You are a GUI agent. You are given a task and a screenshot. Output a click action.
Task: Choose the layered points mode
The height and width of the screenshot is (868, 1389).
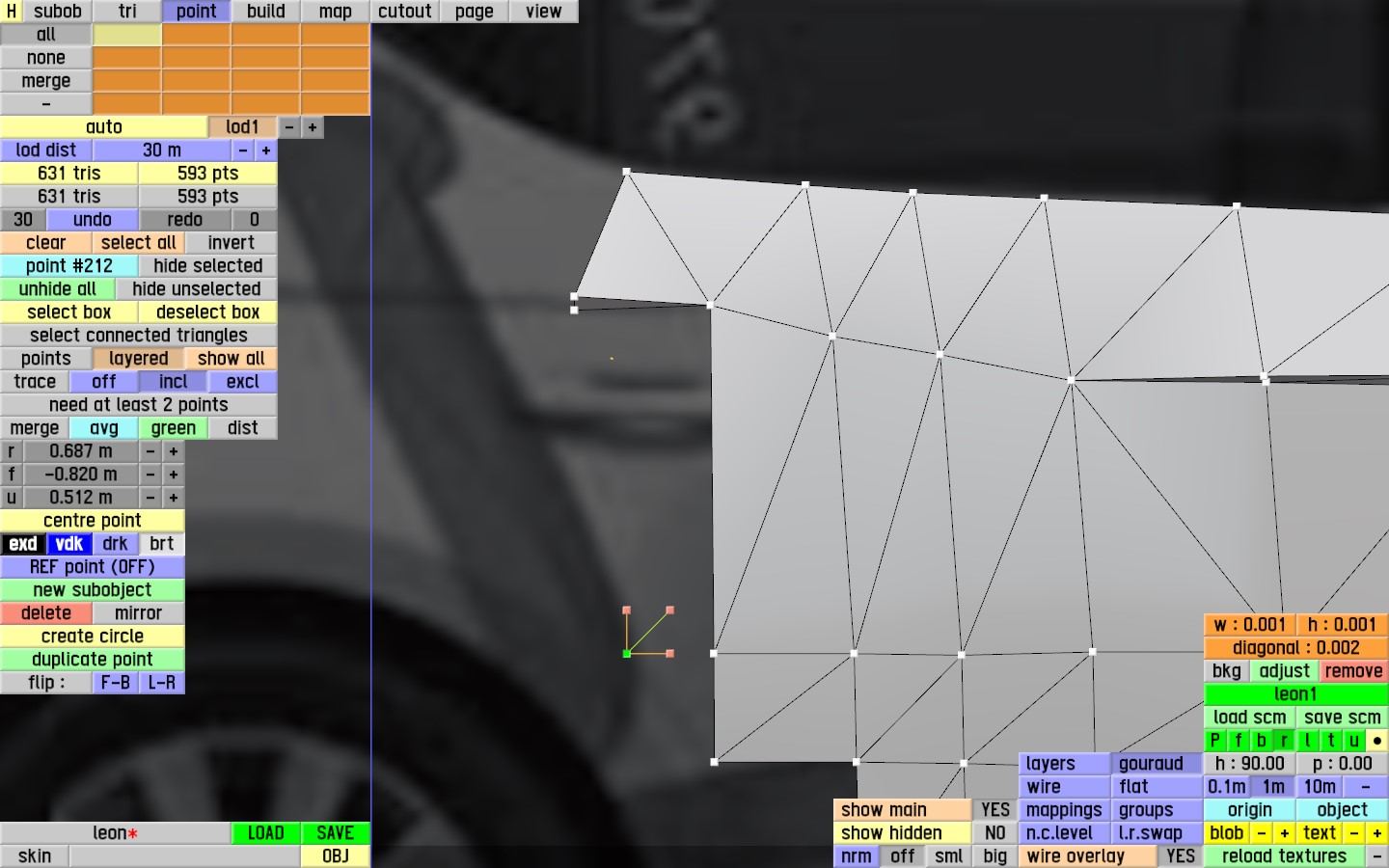tap(139, 359)
